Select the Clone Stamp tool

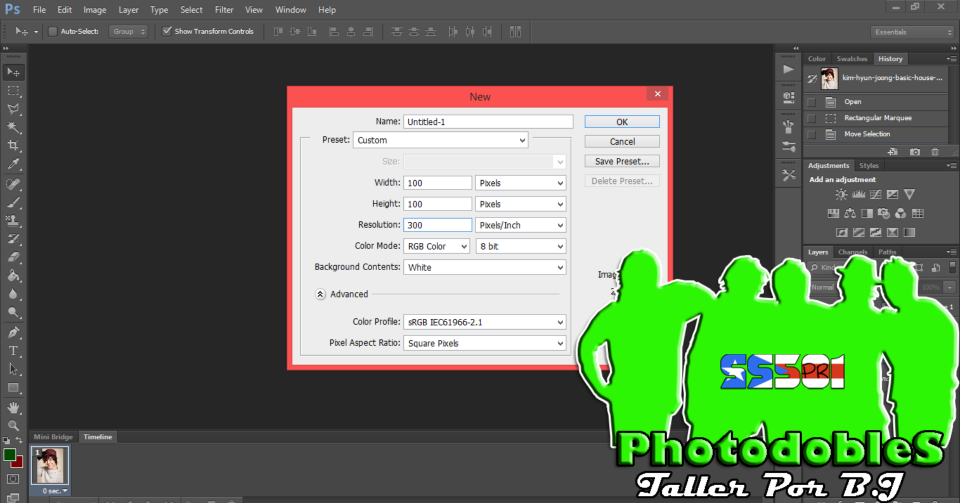point(13,221)
